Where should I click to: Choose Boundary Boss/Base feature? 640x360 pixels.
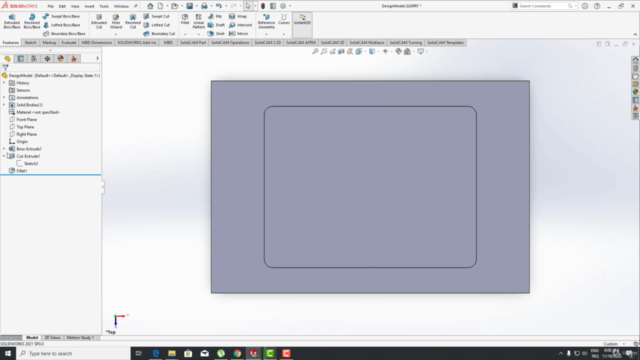tap(64, 33)
